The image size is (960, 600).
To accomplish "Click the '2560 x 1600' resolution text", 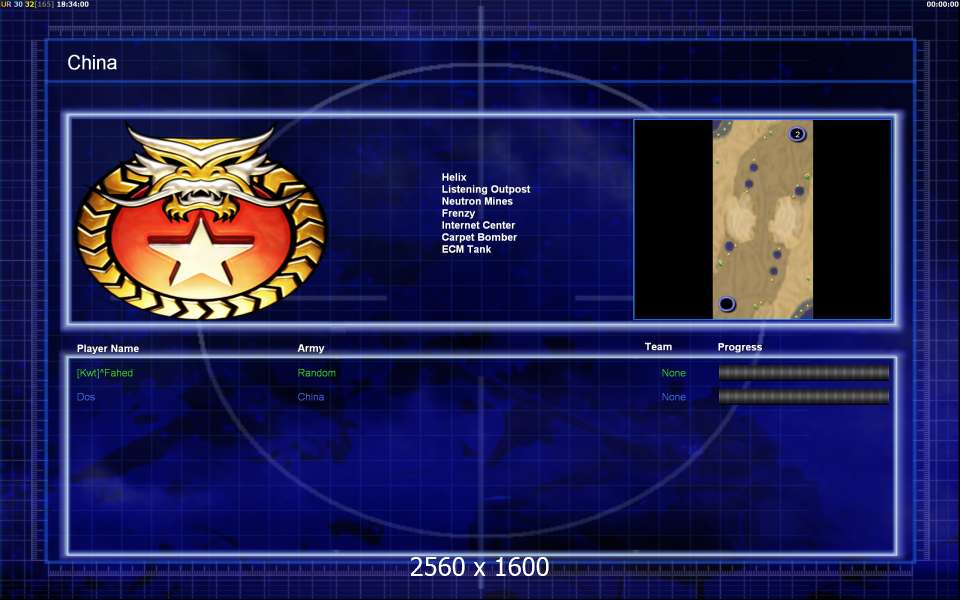I will [x=479, y=567].
